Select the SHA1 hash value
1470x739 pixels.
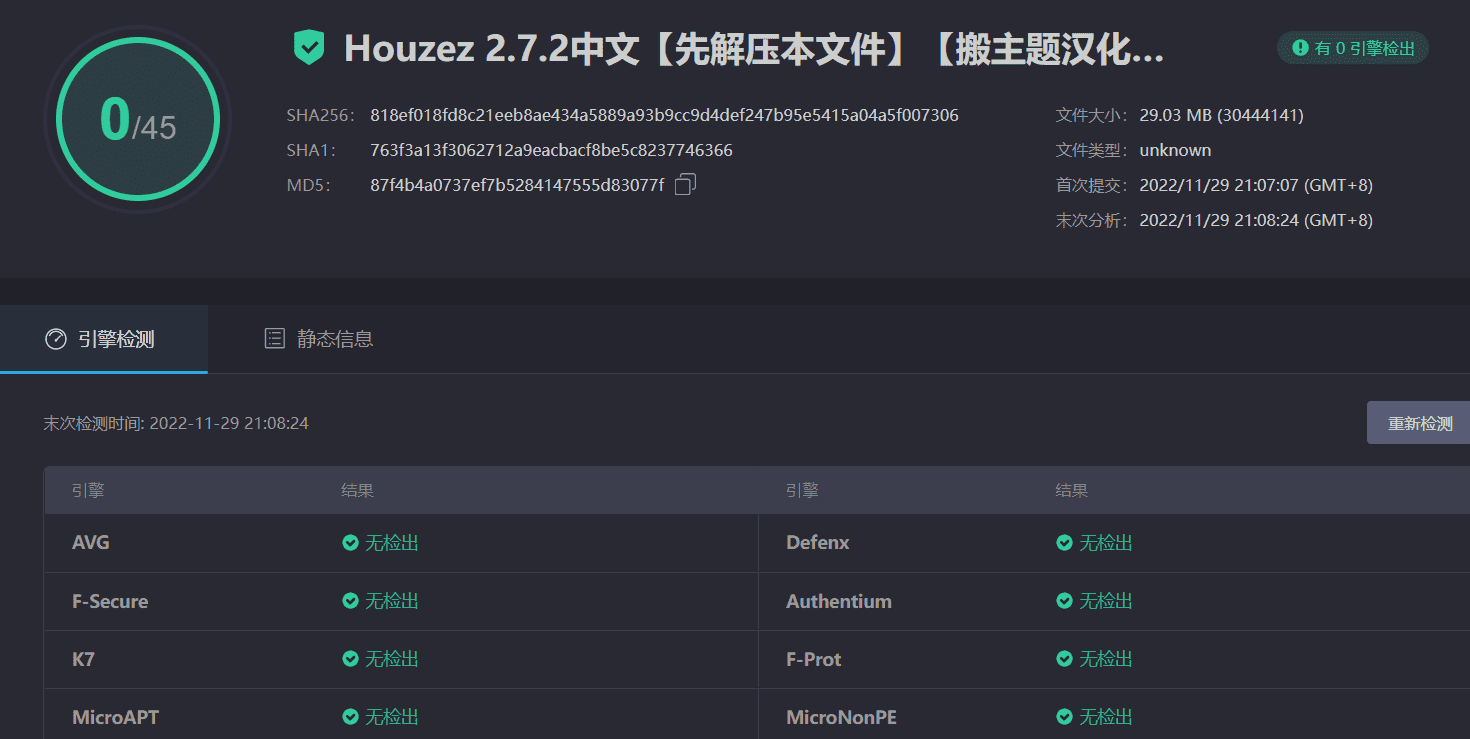coord(551,150)
